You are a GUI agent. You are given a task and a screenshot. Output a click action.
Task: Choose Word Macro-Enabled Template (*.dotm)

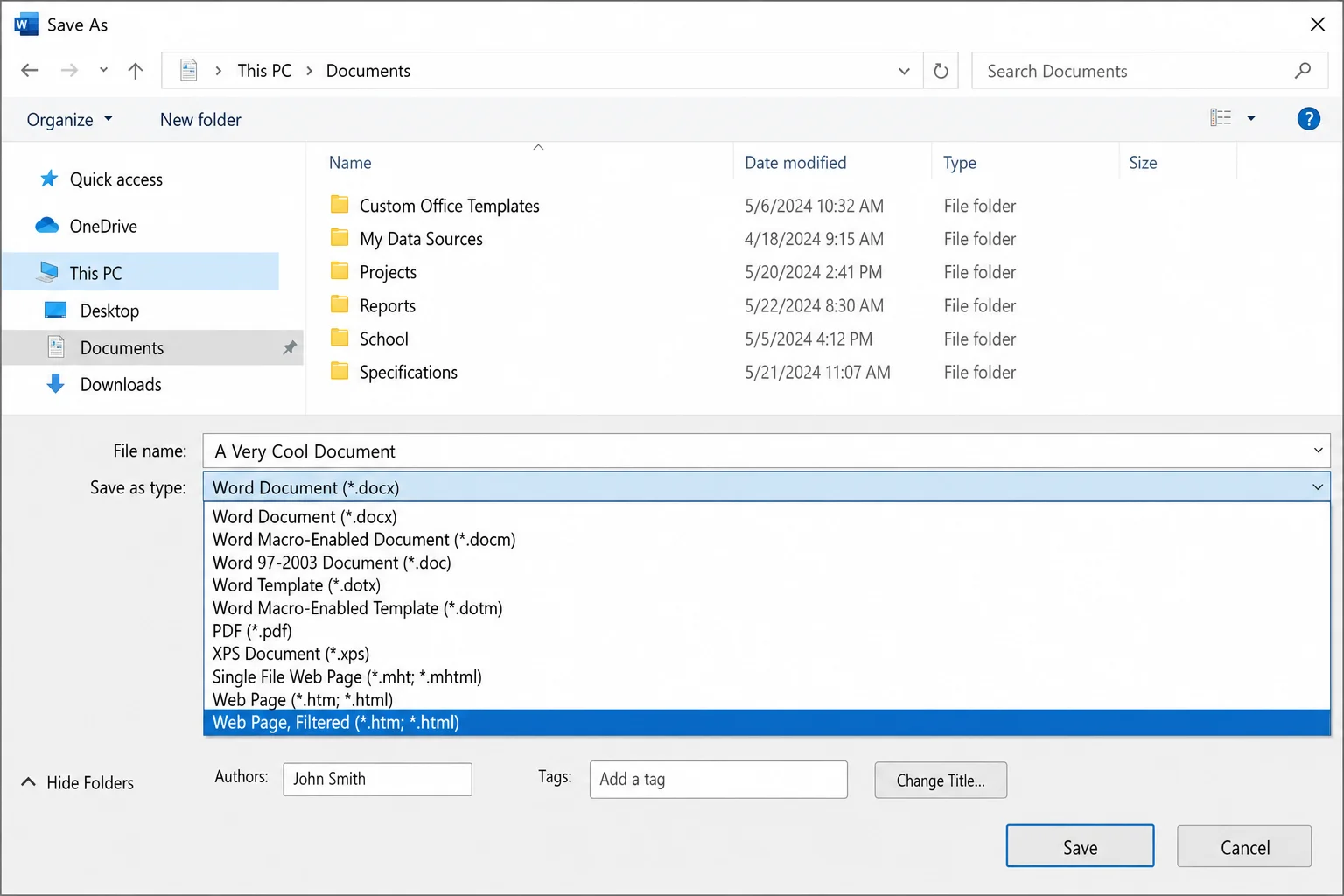pyautogui.click(x=766, y=608)
